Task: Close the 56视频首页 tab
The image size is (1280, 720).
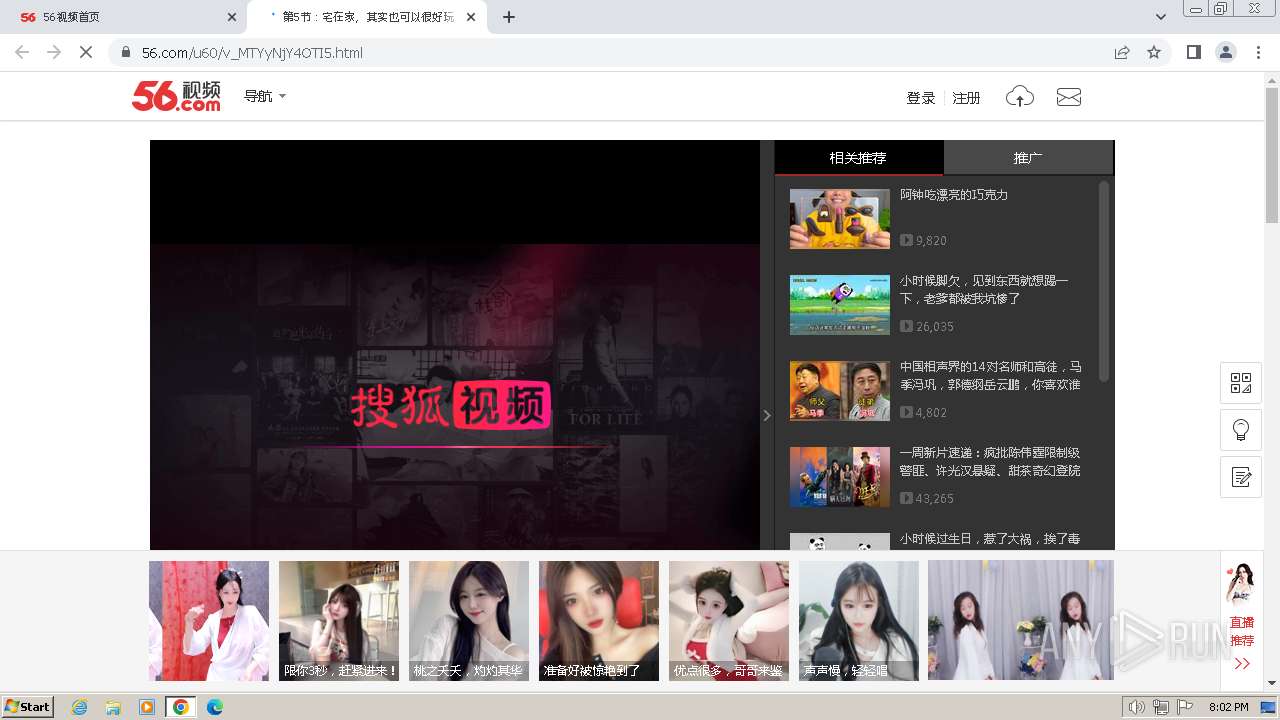Action: coord(232,17)
